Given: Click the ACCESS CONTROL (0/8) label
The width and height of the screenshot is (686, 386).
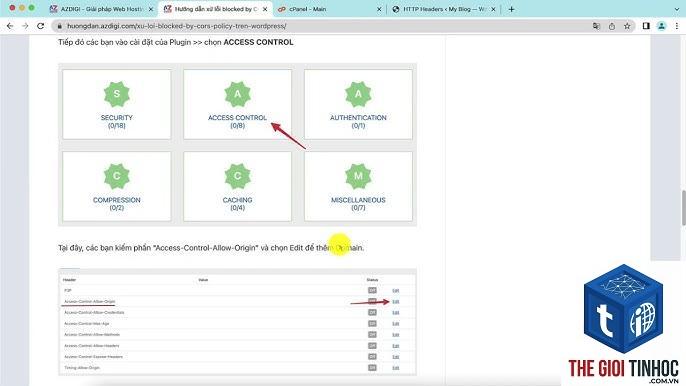Looking at the screenshot, I should pyautogui.click(x=238, y=121).
